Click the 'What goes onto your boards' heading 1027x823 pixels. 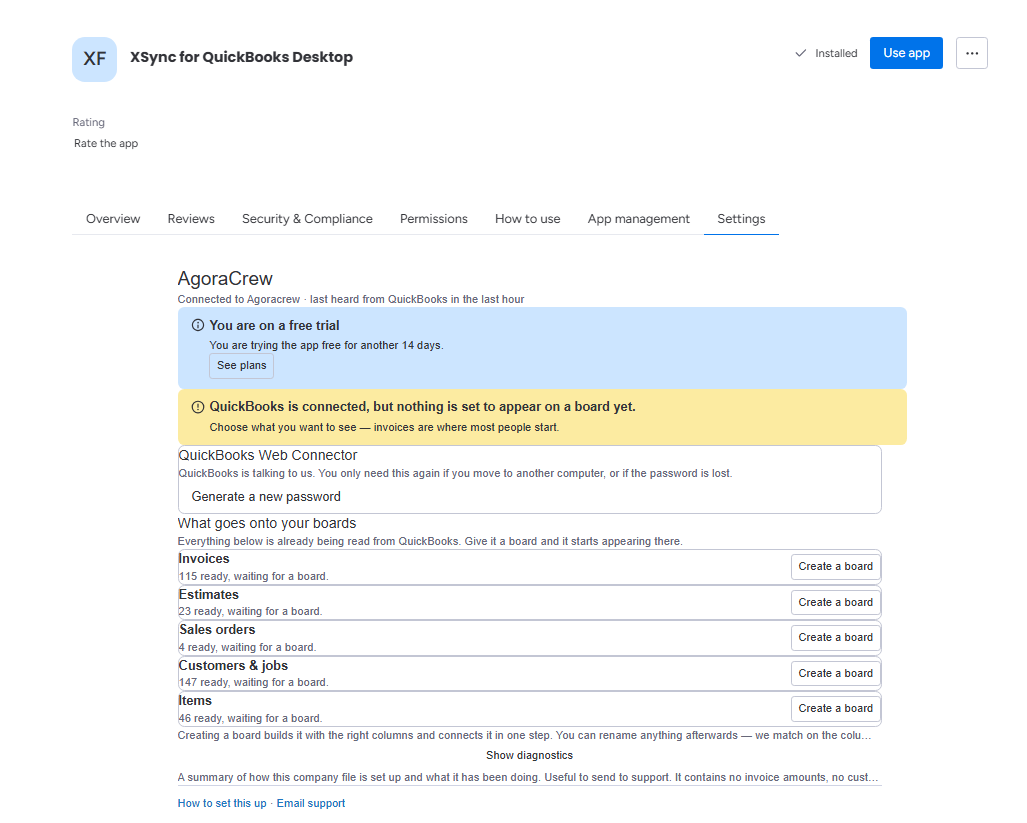pyautogui.click(x=267, y=523)
